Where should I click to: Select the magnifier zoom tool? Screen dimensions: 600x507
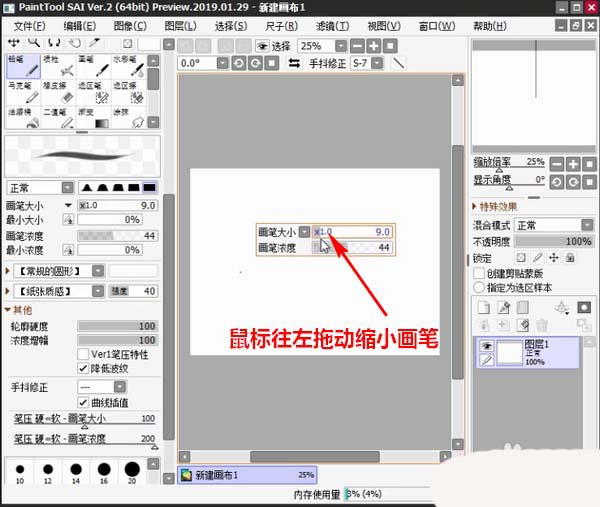[x=34, y=43]
